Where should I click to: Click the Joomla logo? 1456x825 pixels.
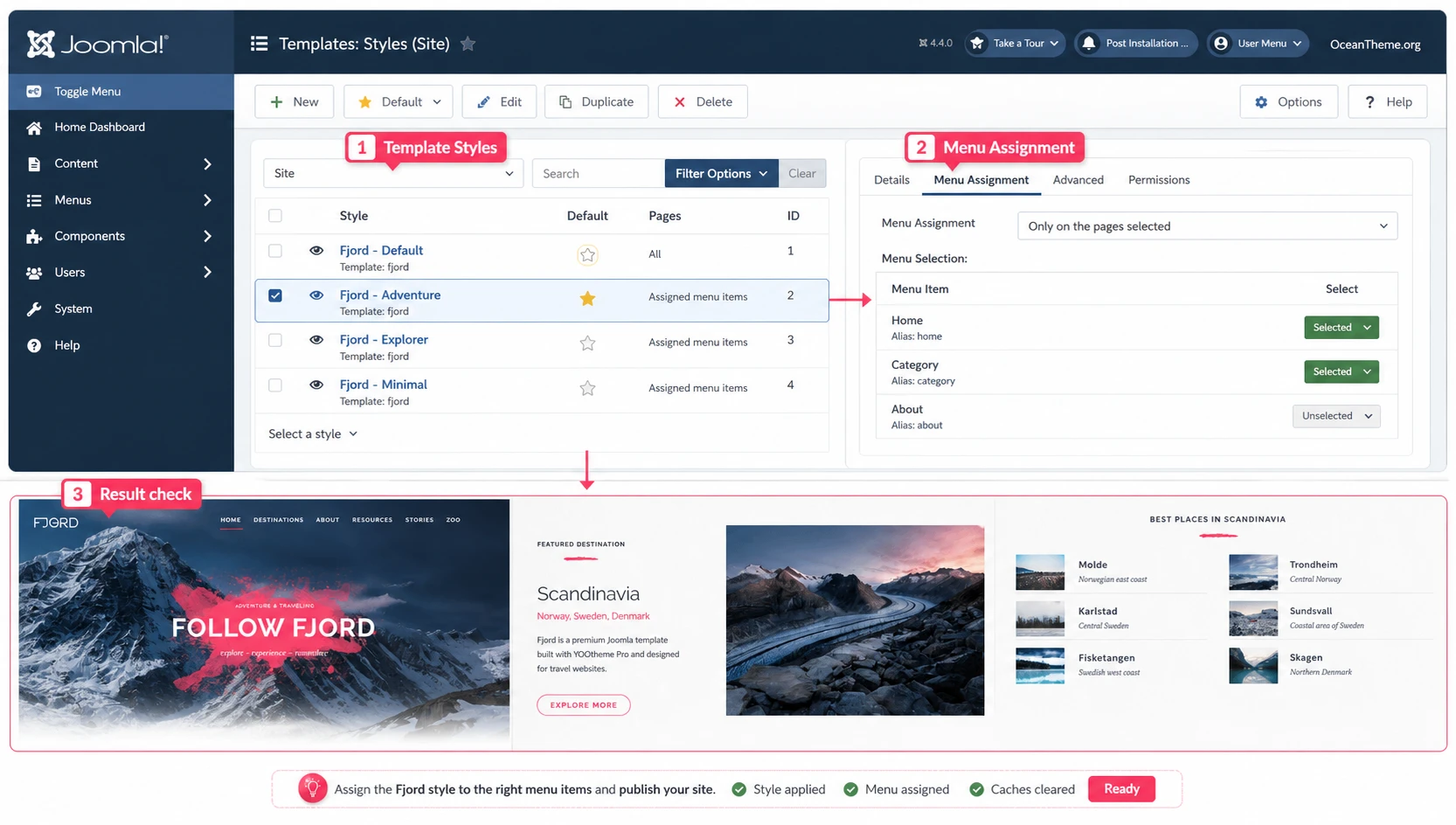point(97,44)
